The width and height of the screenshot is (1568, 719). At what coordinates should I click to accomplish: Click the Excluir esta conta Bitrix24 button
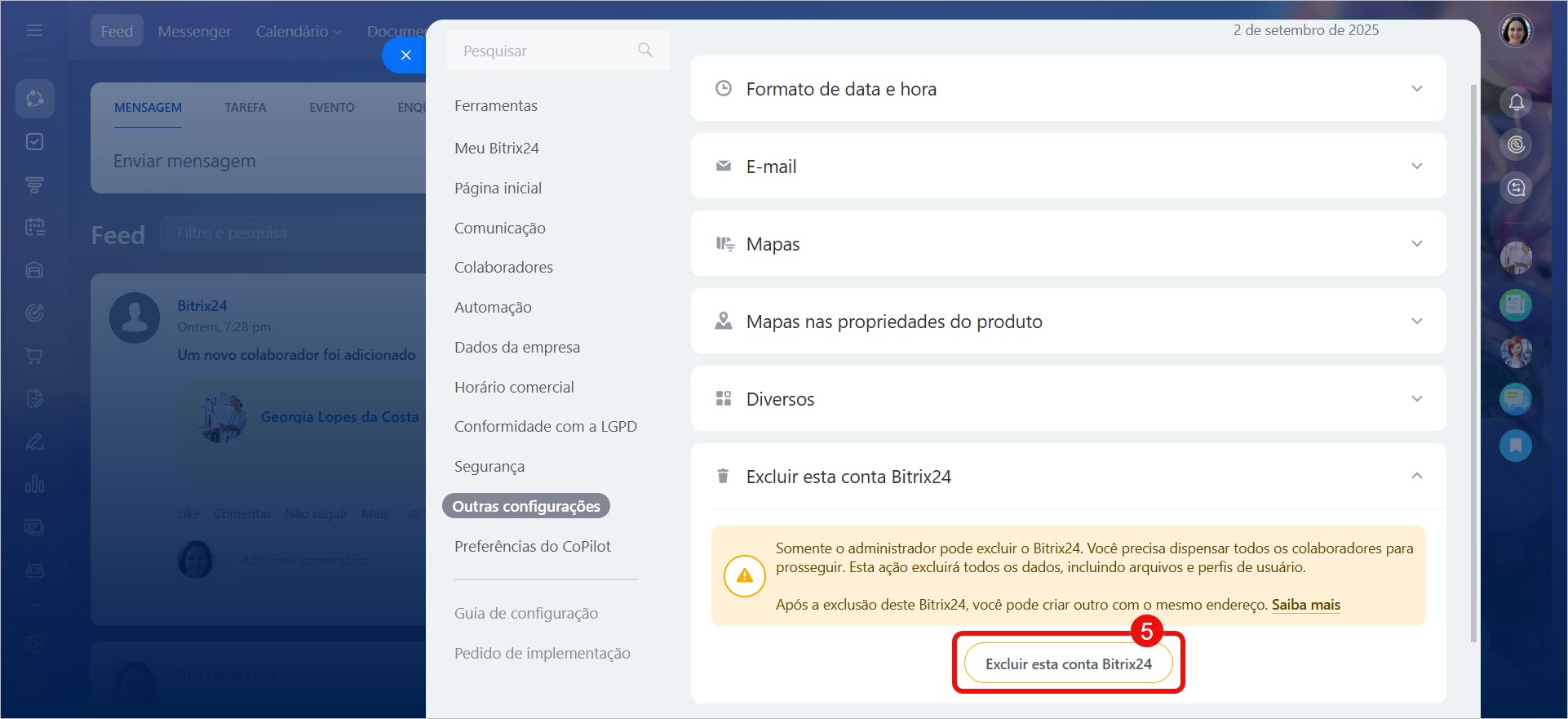click(x=1069, y=664)
